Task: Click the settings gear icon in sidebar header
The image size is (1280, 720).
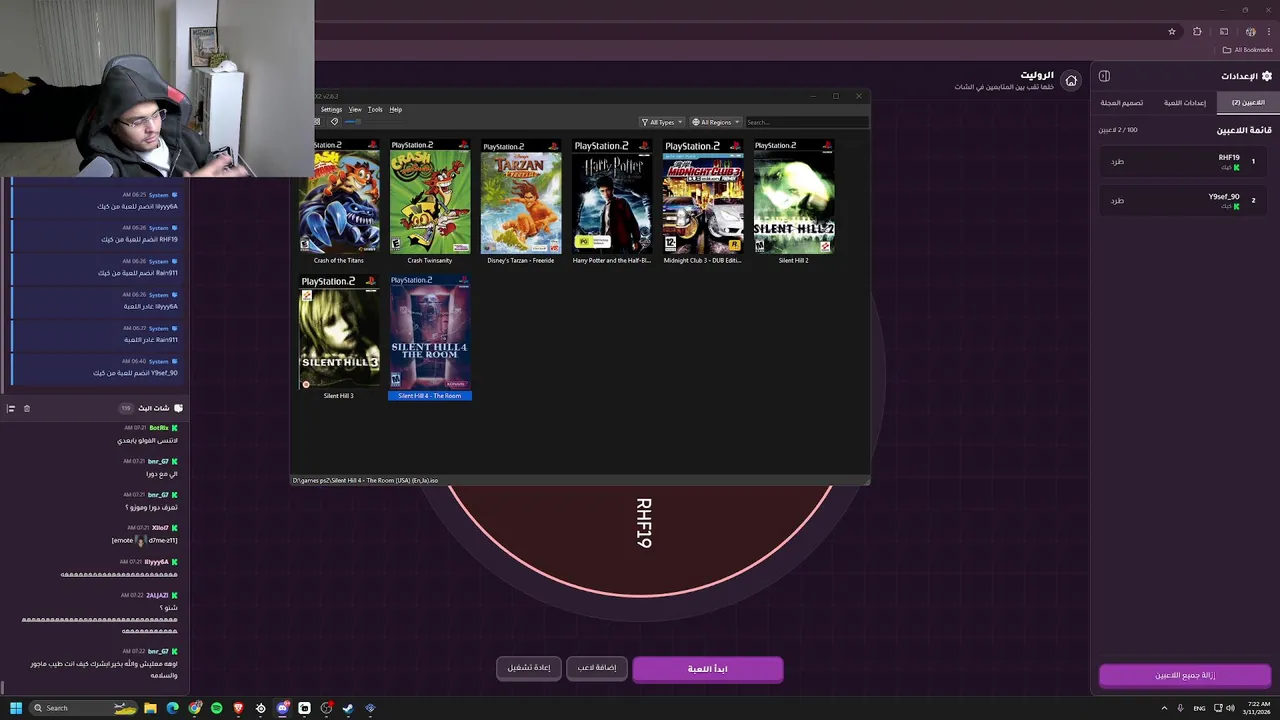Action: tap(1267, 76)
